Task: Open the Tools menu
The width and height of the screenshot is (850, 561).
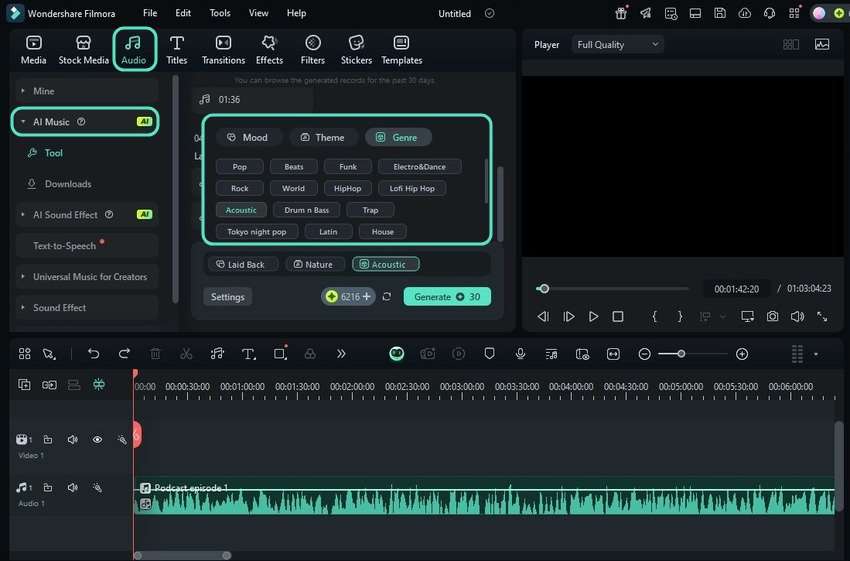Action: coord(220,13)
